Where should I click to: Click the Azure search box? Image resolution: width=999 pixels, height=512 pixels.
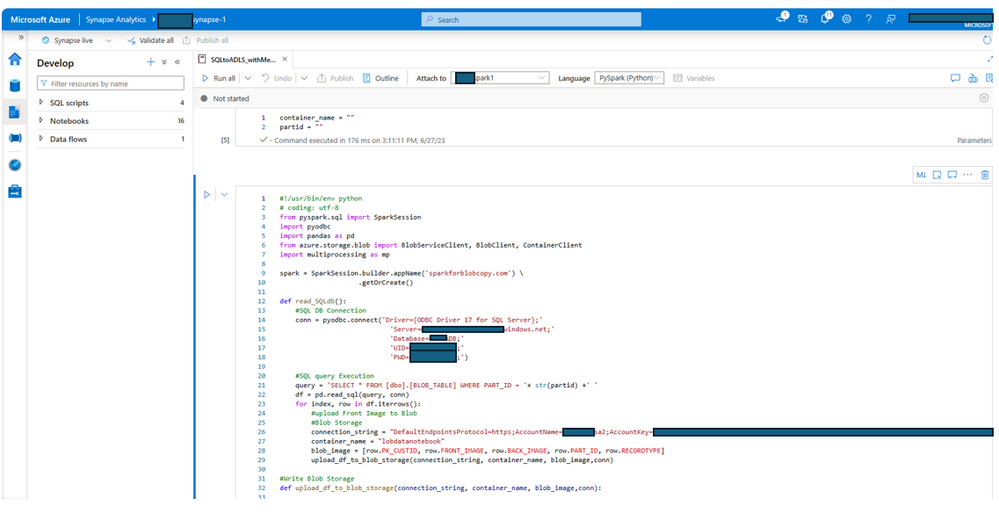click(x=531, y=20)
